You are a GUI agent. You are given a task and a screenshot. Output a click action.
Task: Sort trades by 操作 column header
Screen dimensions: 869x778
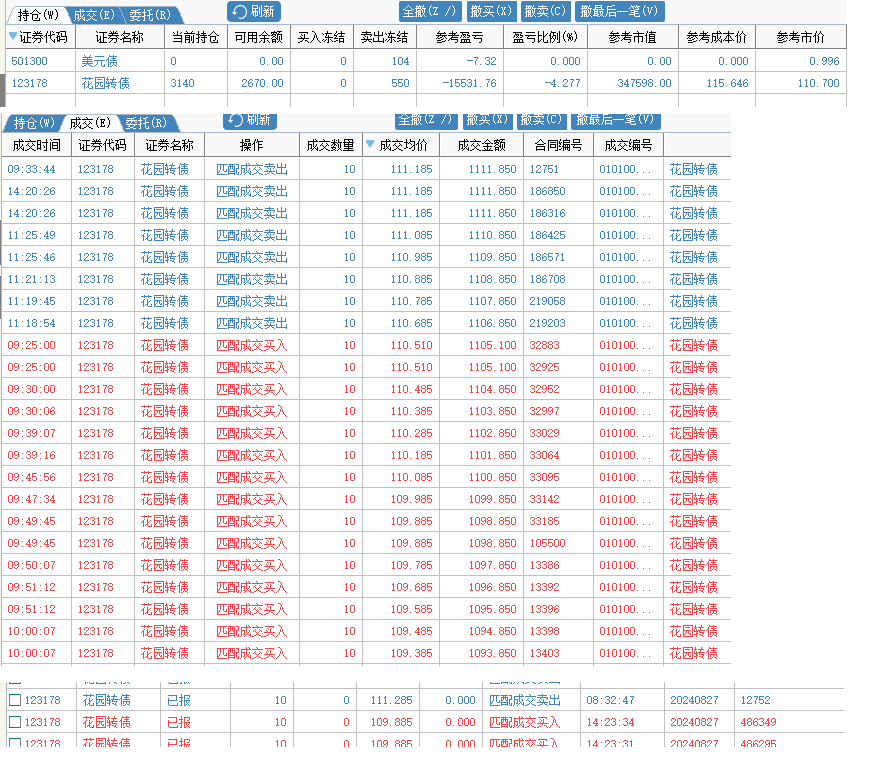(x=252, y=145)
